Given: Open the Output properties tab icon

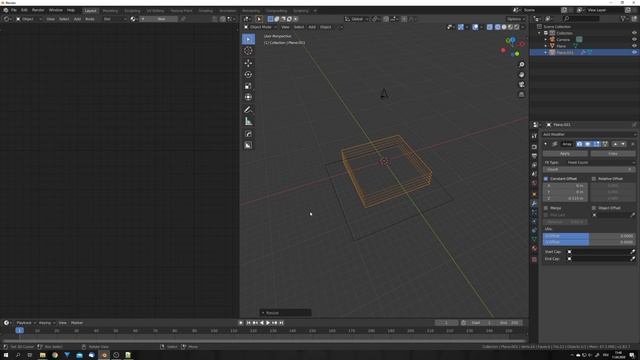Looking at the screenshot, I should 534,156.
